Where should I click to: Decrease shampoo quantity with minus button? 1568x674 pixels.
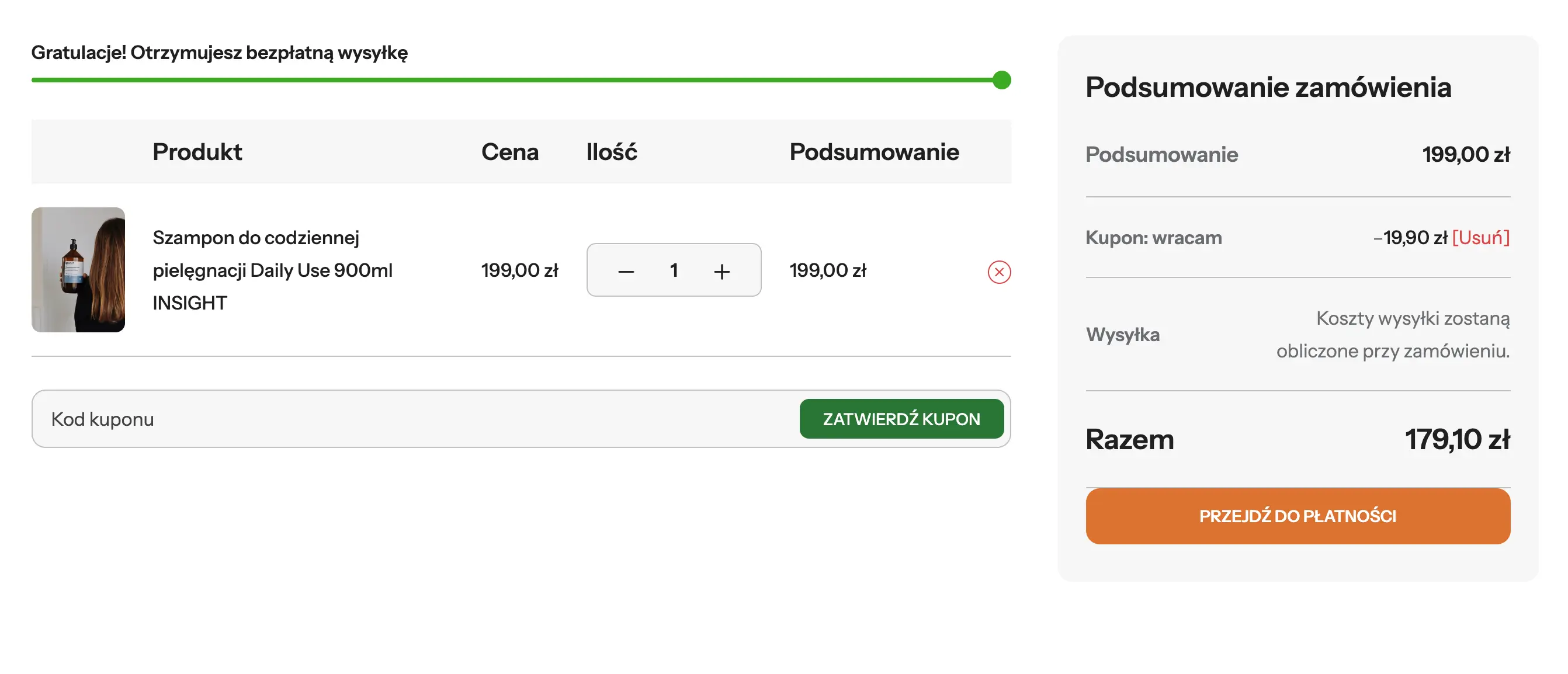(626, 272)
